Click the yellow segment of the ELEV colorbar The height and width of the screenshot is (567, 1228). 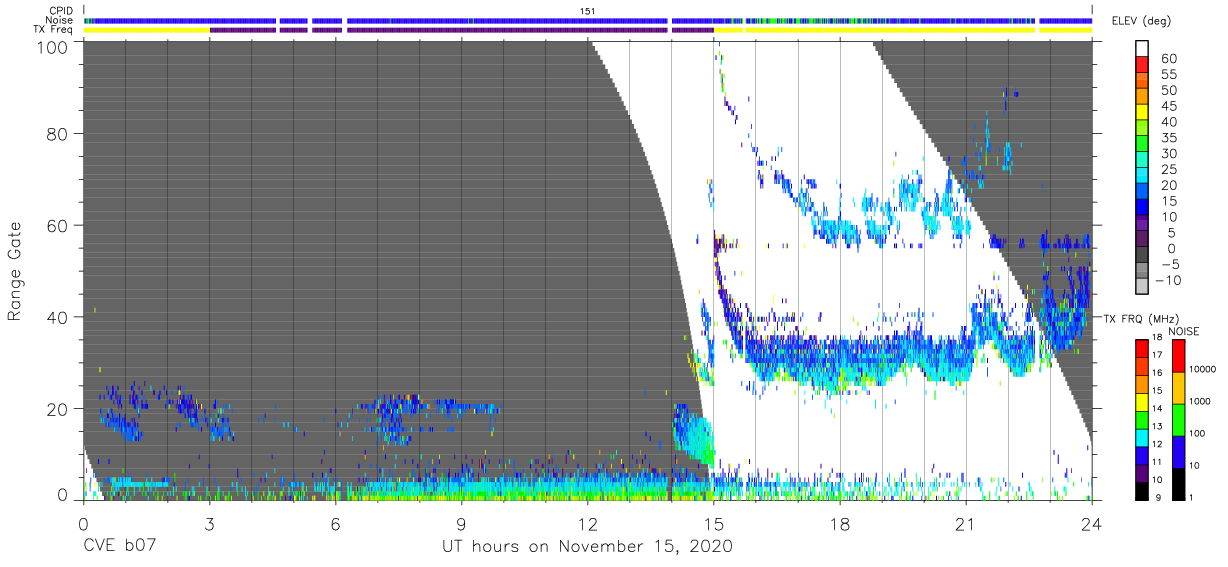pyautogui.click(x=1142, y=113)
